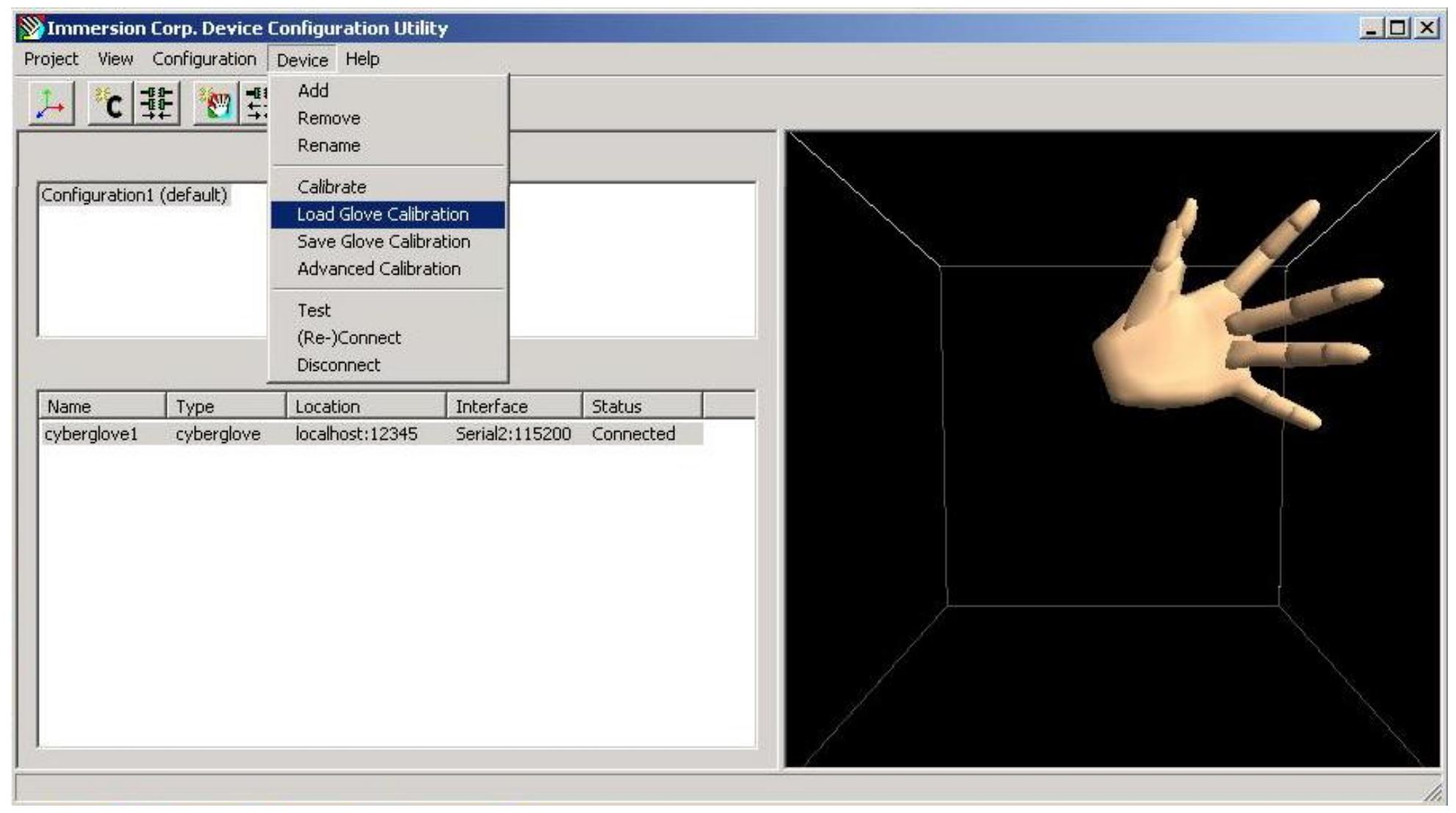
Task: Maximize the Device Configuration Utility window
Action: (x=1396, y=28)
